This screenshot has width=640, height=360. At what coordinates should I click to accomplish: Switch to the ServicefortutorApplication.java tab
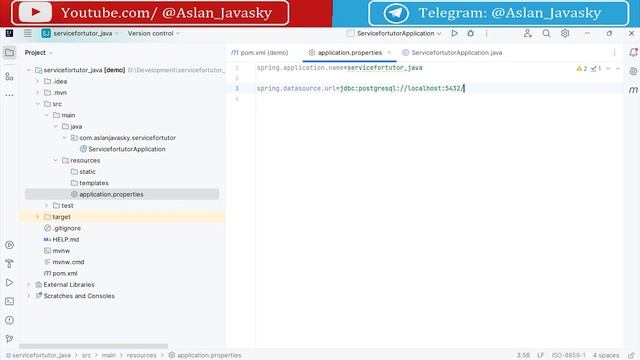pyautogui.click(x=452, y=53)
